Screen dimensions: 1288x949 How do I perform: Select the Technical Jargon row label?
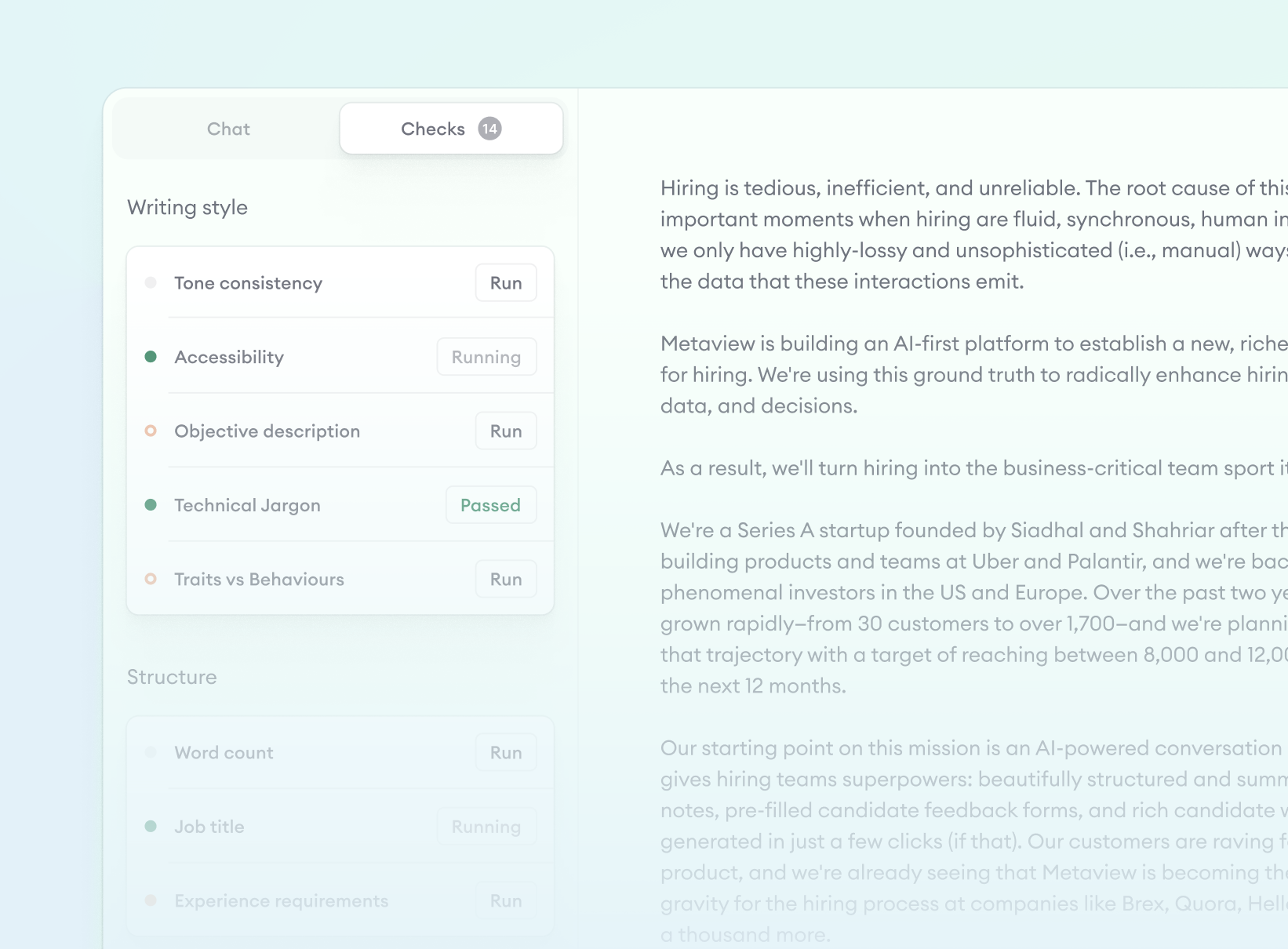[247, 505]
